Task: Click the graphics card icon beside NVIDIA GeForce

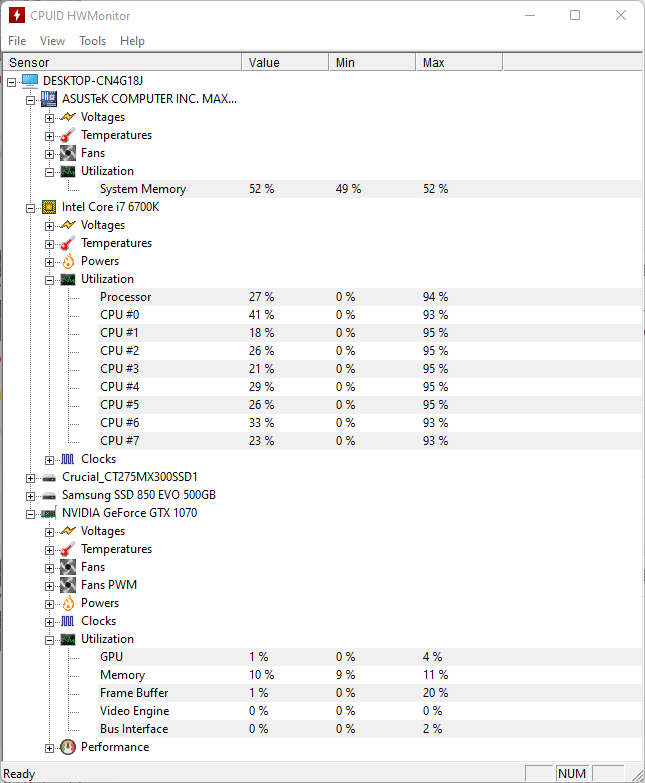Action: 49,513
